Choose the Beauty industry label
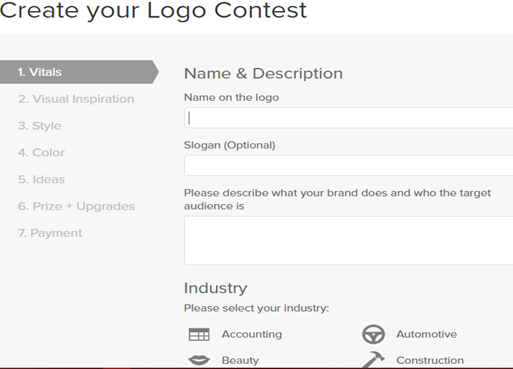513x369 pixels. click(x=240, y=360)
